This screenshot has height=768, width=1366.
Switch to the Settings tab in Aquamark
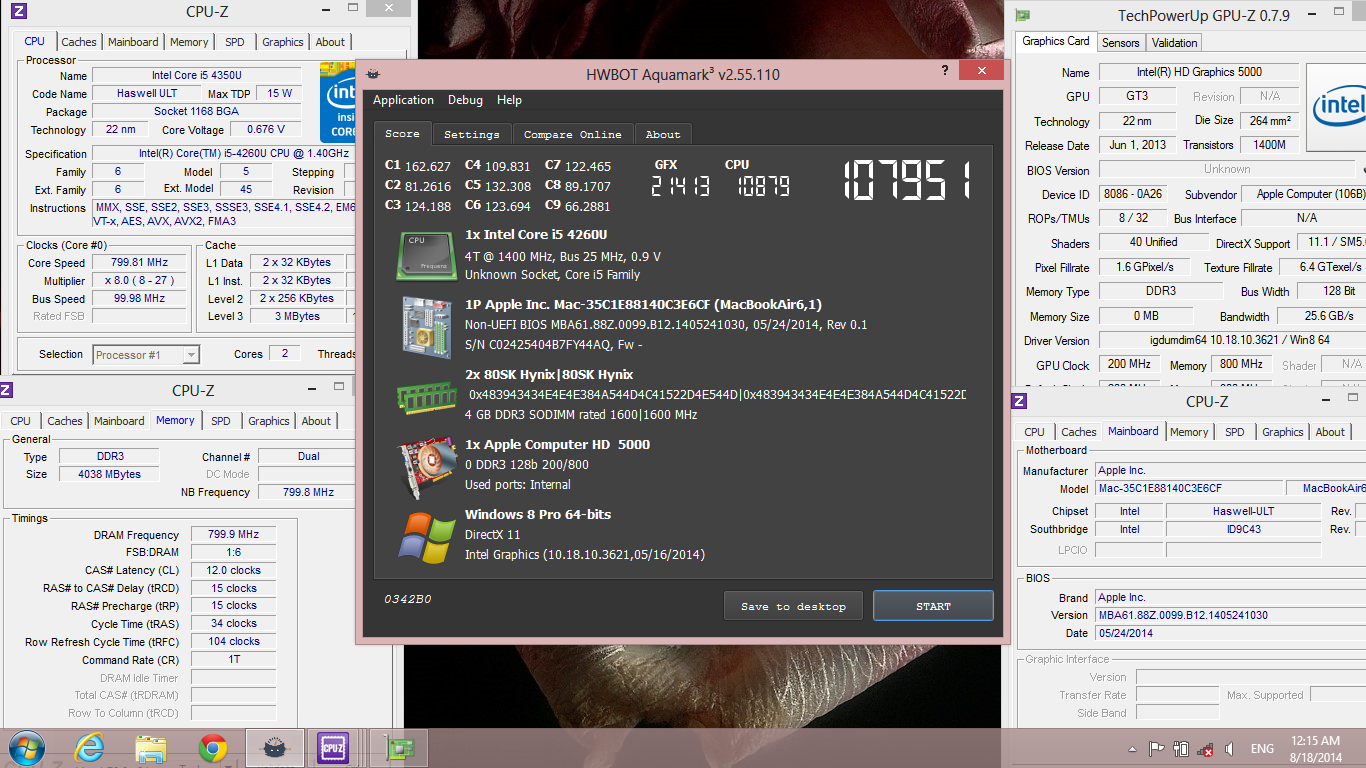472,134
